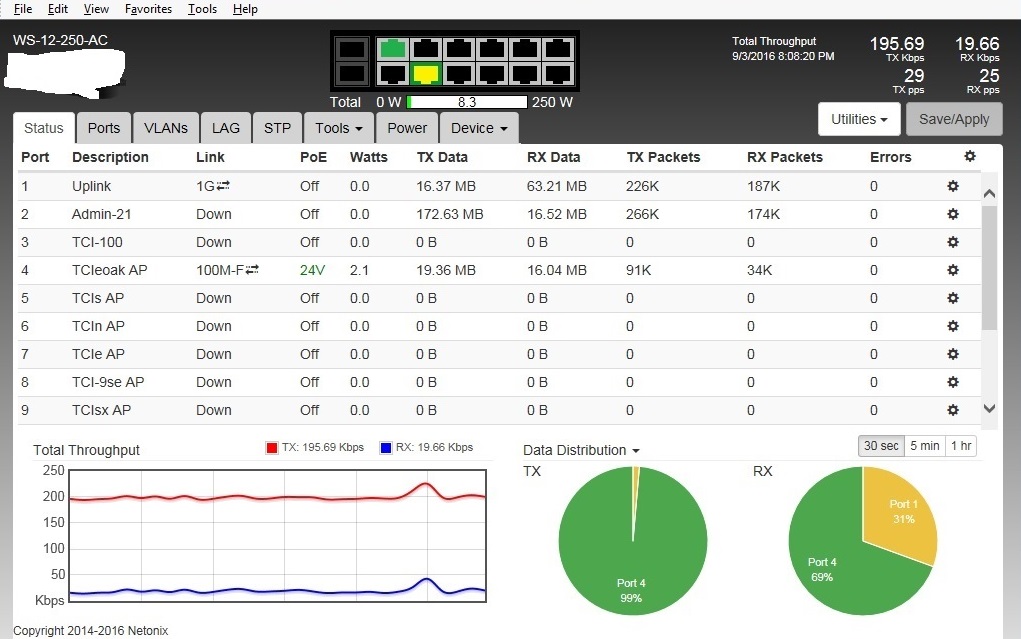
Task: Open the Utilities dropdown
Action: point(860,119)
